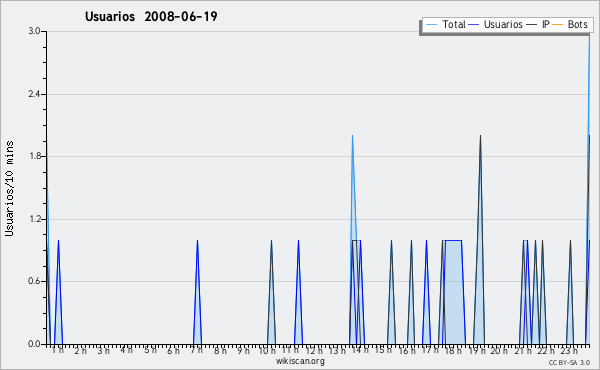Click the 1.8 y-axis value

click(34, 156)
